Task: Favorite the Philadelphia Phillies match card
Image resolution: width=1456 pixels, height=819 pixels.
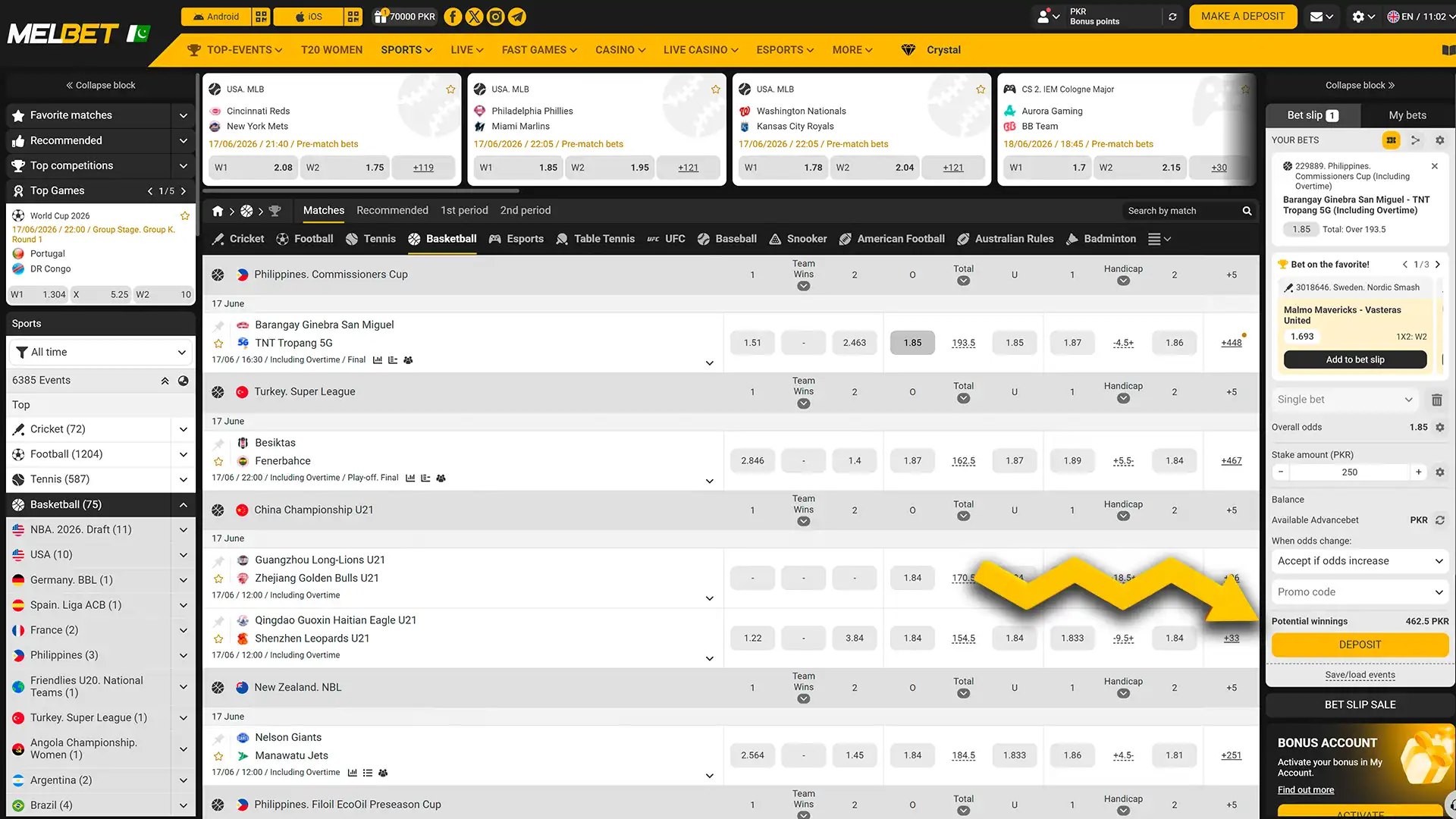Action: click(715, 89)
